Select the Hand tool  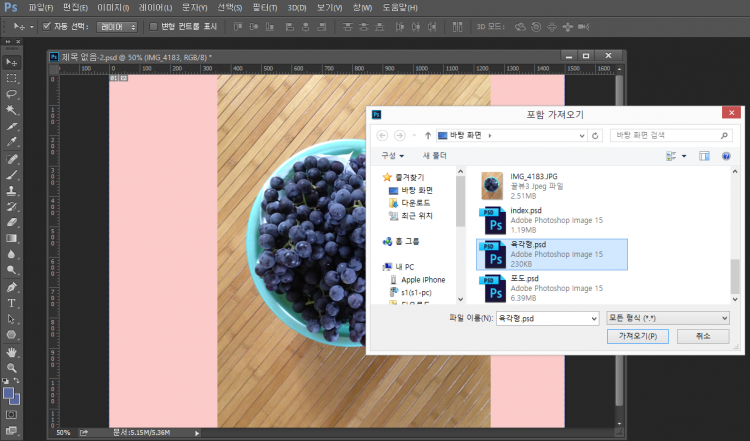(12, 352)
